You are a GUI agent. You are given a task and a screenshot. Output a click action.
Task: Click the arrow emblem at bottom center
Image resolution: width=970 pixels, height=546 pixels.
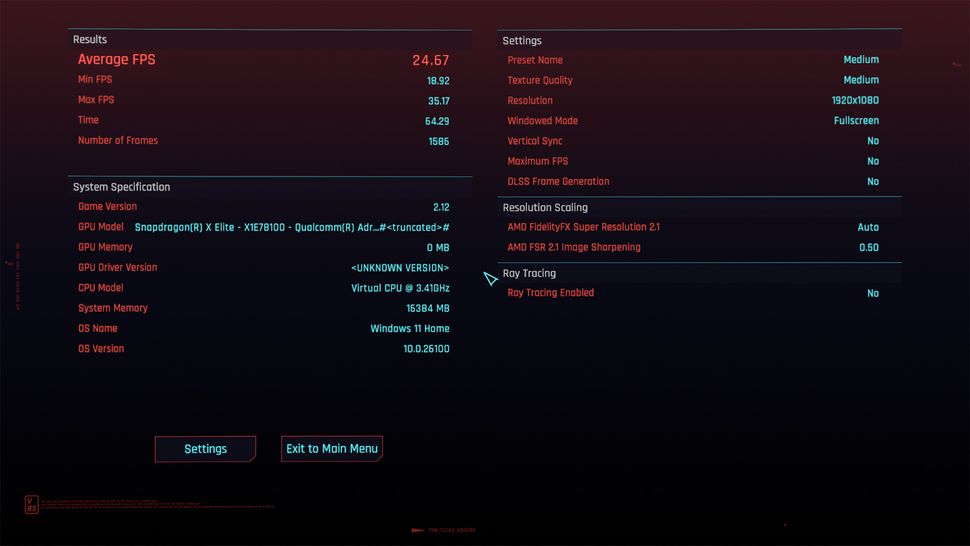(418, 530)
